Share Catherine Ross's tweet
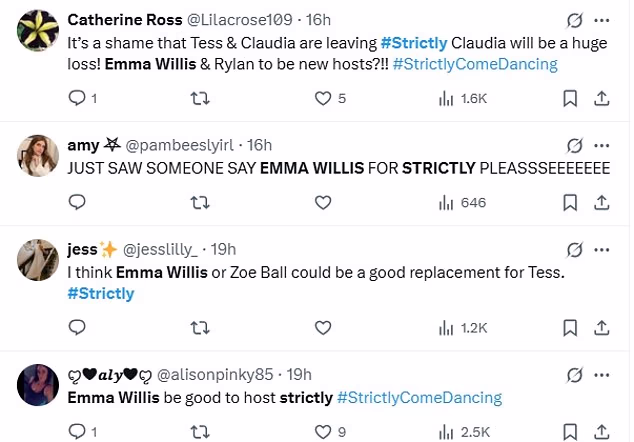 pyautogui.click(x=601, y=98)
